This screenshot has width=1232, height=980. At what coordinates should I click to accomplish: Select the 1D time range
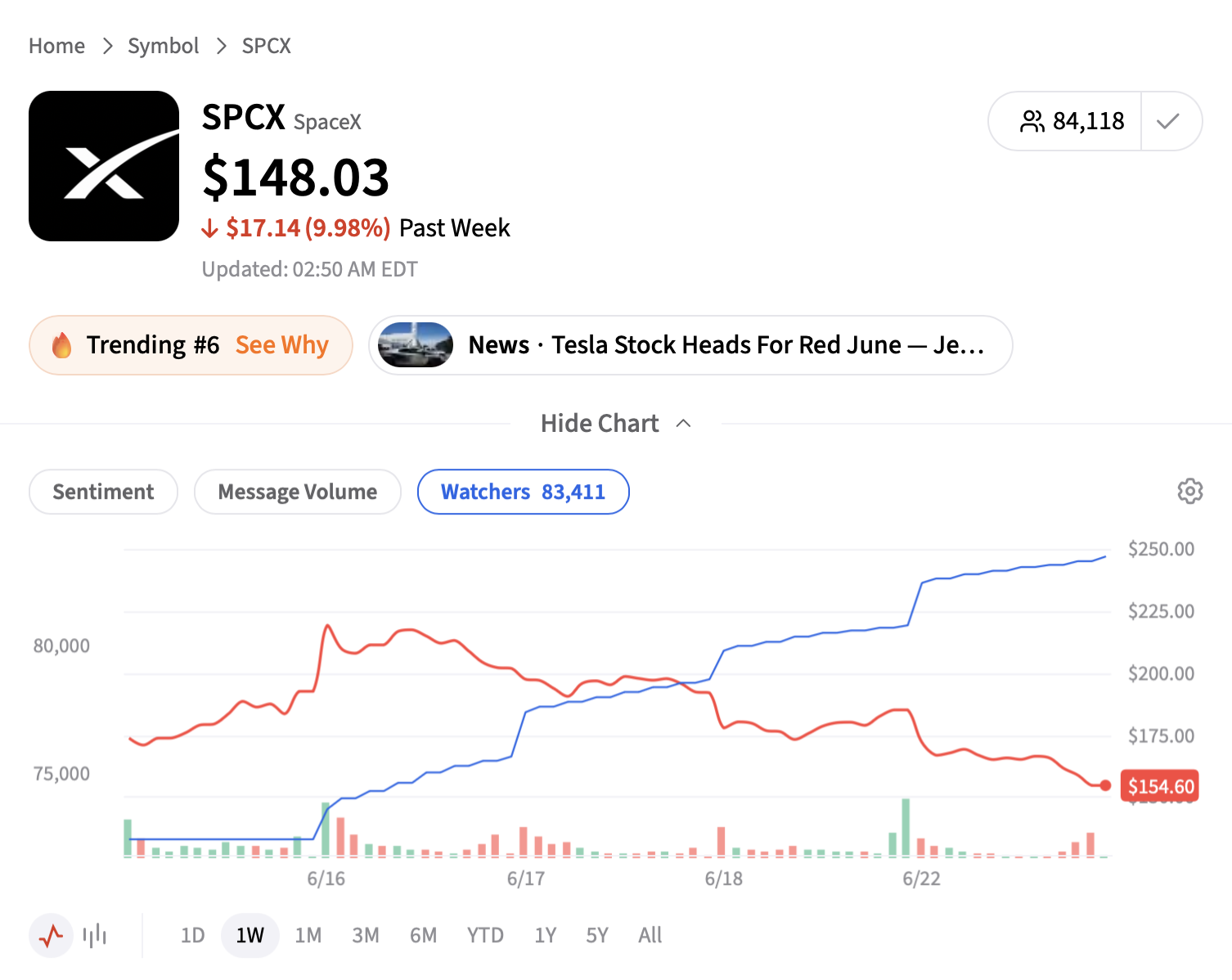192,935
